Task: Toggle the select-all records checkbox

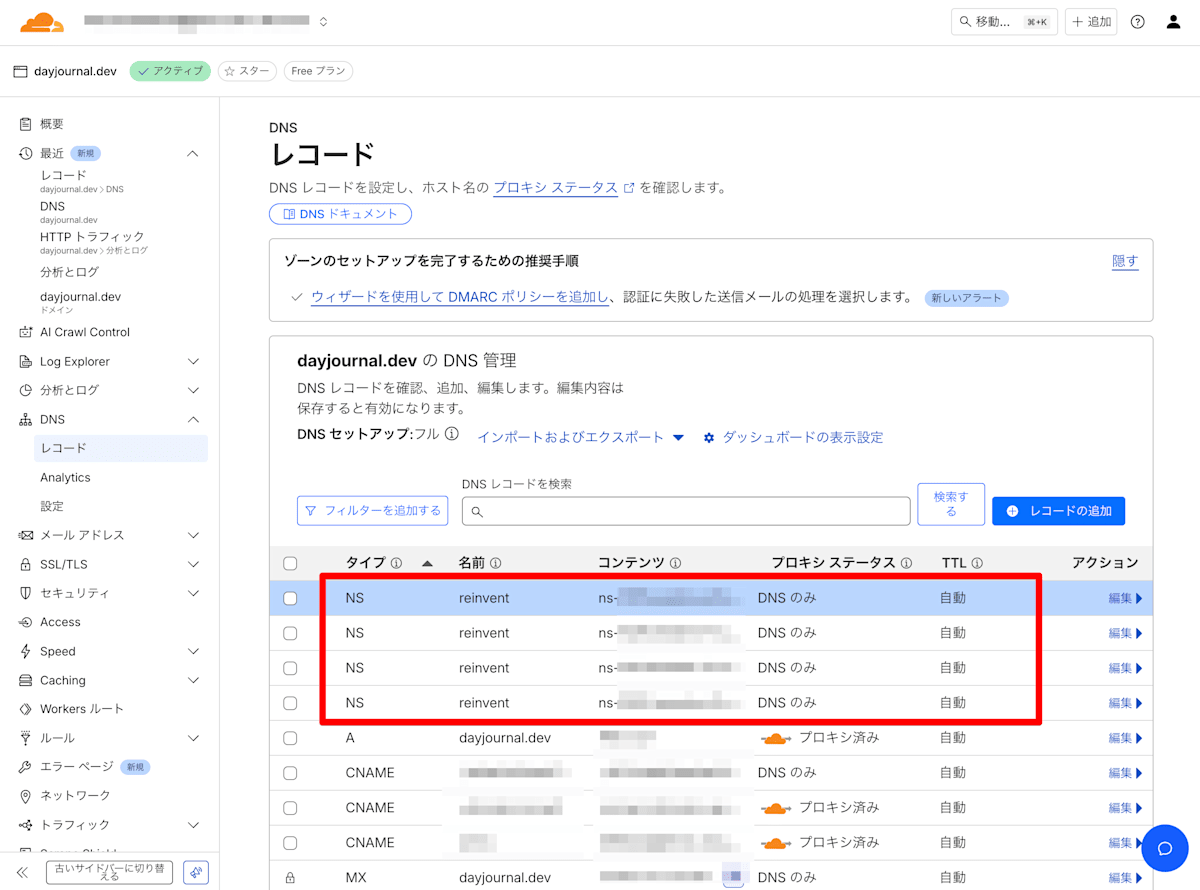Action: (290, 563)
